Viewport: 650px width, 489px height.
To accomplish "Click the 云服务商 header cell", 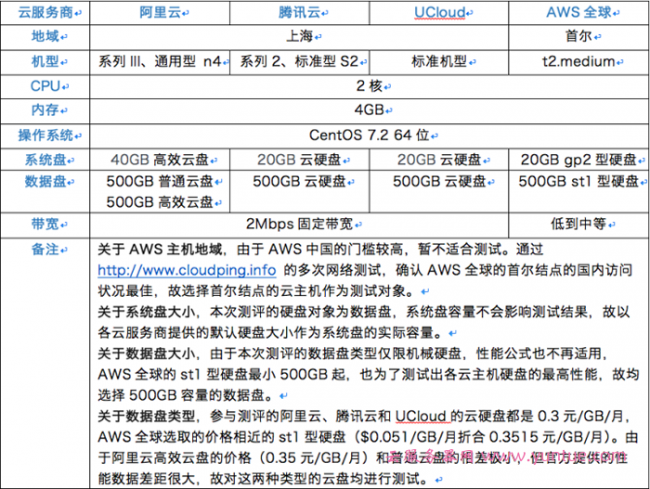I will 46,14.
